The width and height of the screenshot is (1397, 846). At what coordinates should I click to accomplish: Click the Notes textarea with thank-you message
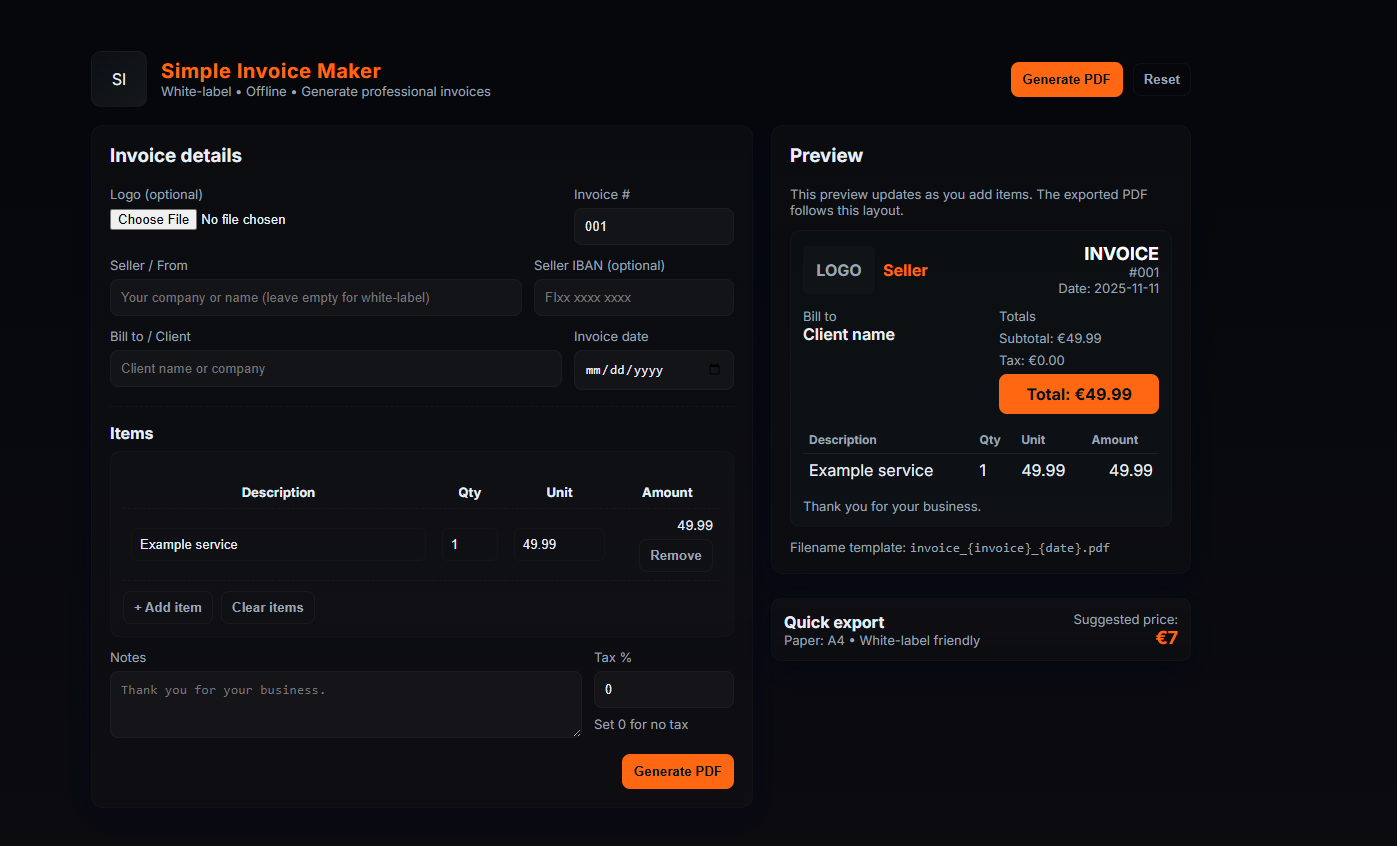345,704
